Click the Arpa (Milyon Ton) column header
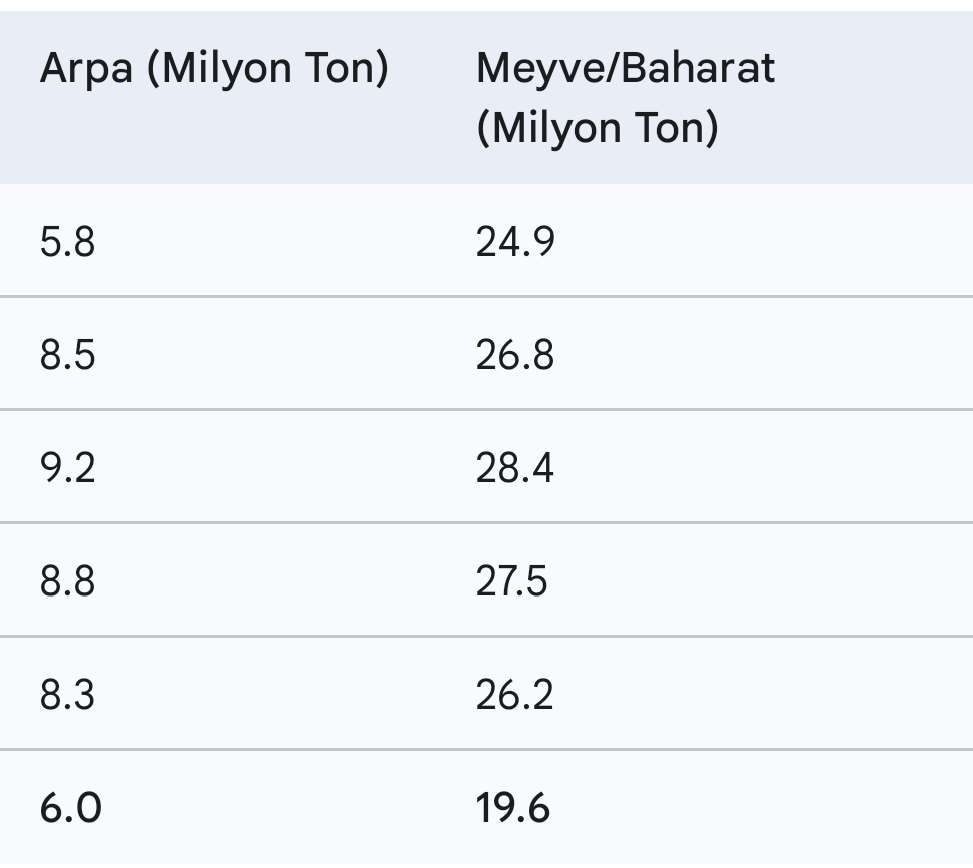 pos(214,70)
